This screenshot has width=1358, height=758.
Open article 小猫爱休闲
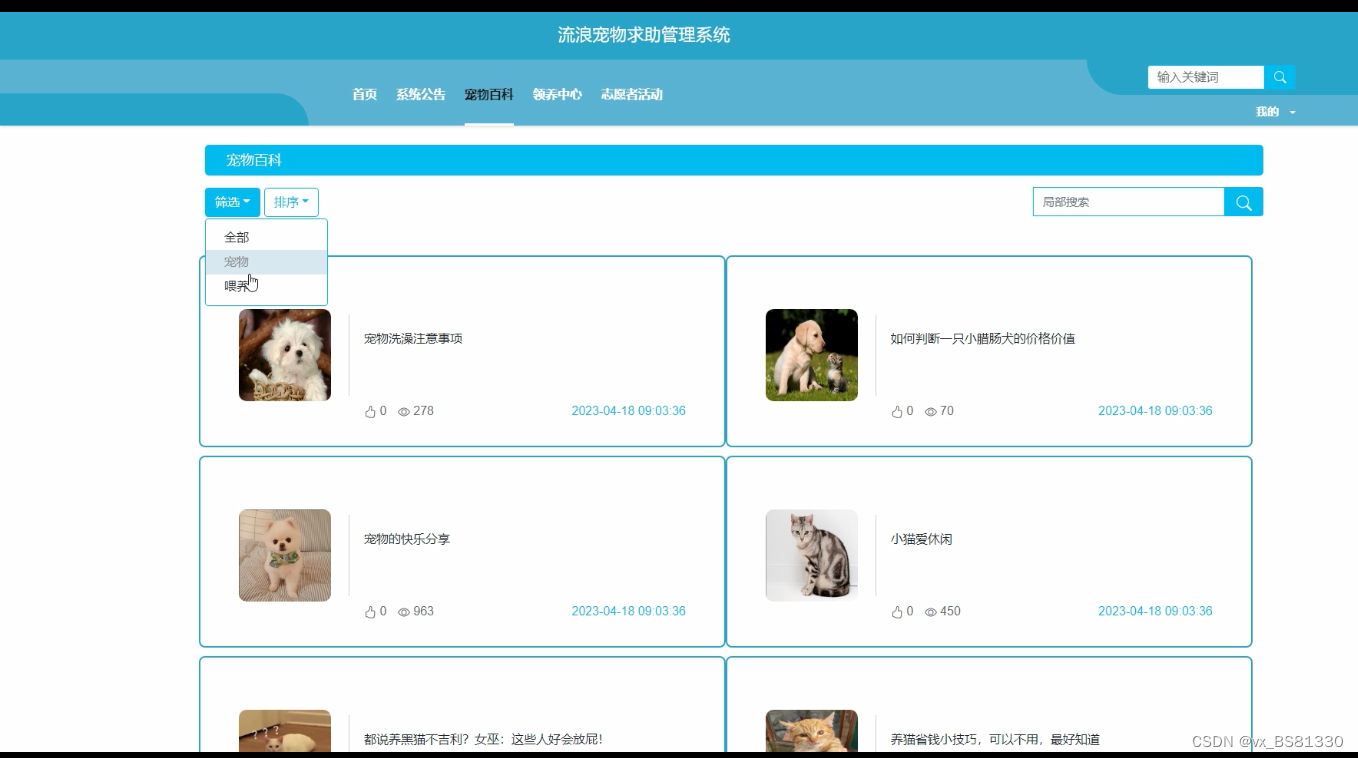[921, 539]
